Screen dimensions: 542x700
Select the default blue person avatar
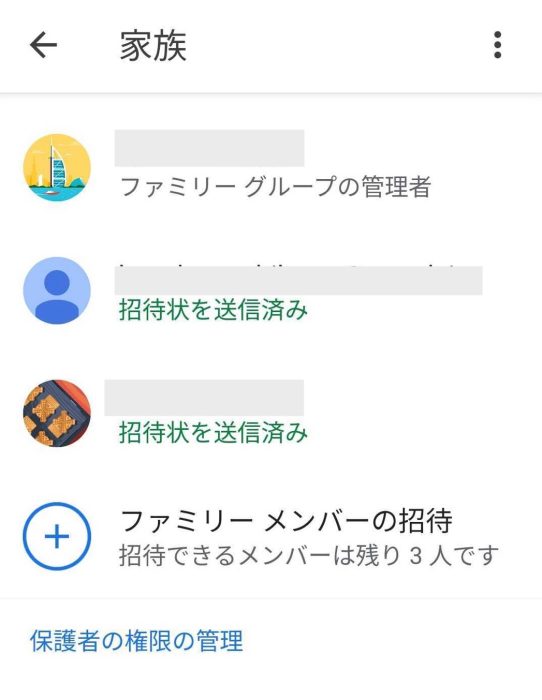pos(57,290)
